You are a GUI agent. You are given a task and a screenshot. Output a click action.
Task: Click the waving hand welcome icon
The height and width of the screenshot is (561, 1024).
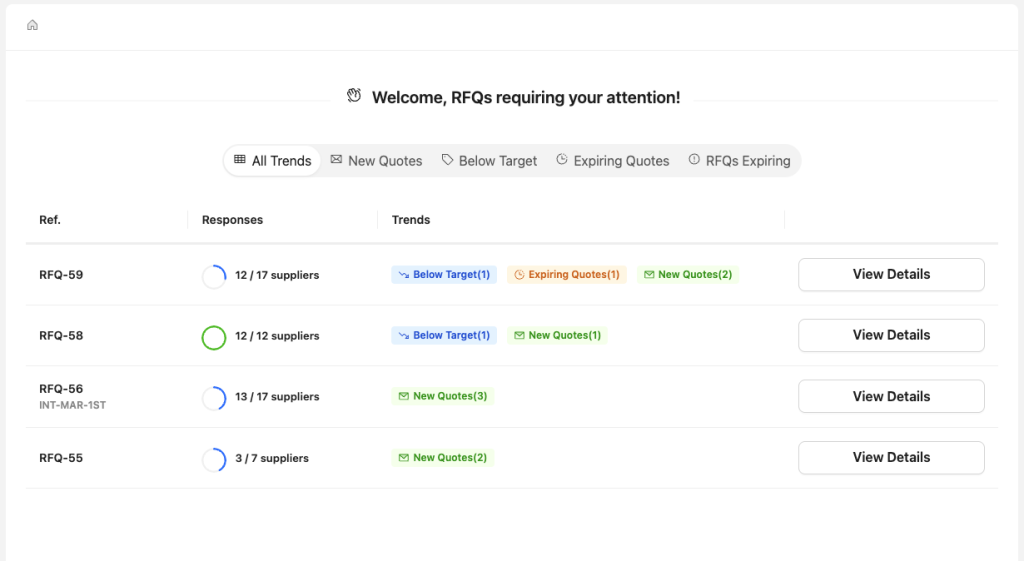[x=354, y=96]
